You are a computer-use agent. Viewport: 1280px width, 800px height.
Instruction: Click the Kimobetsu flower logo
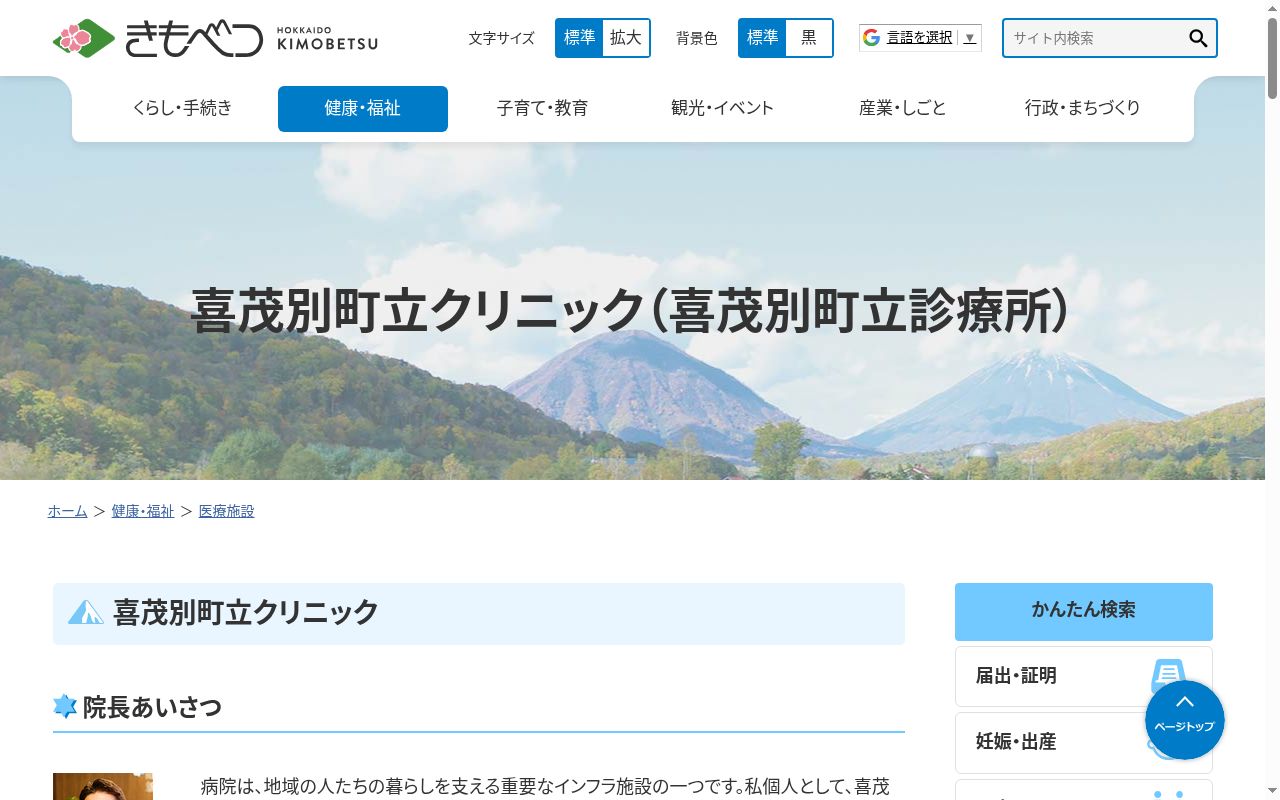pos(84,38)
